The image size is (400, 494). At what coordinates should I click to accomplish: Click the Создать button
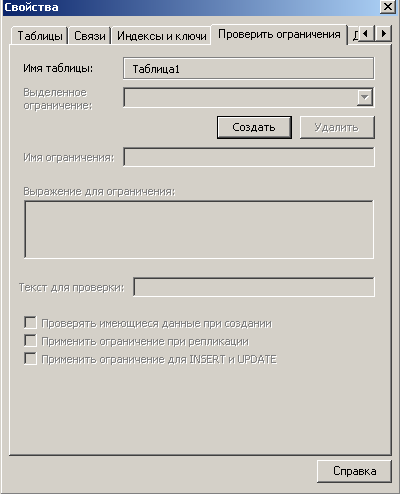click(x=254, y=127)
